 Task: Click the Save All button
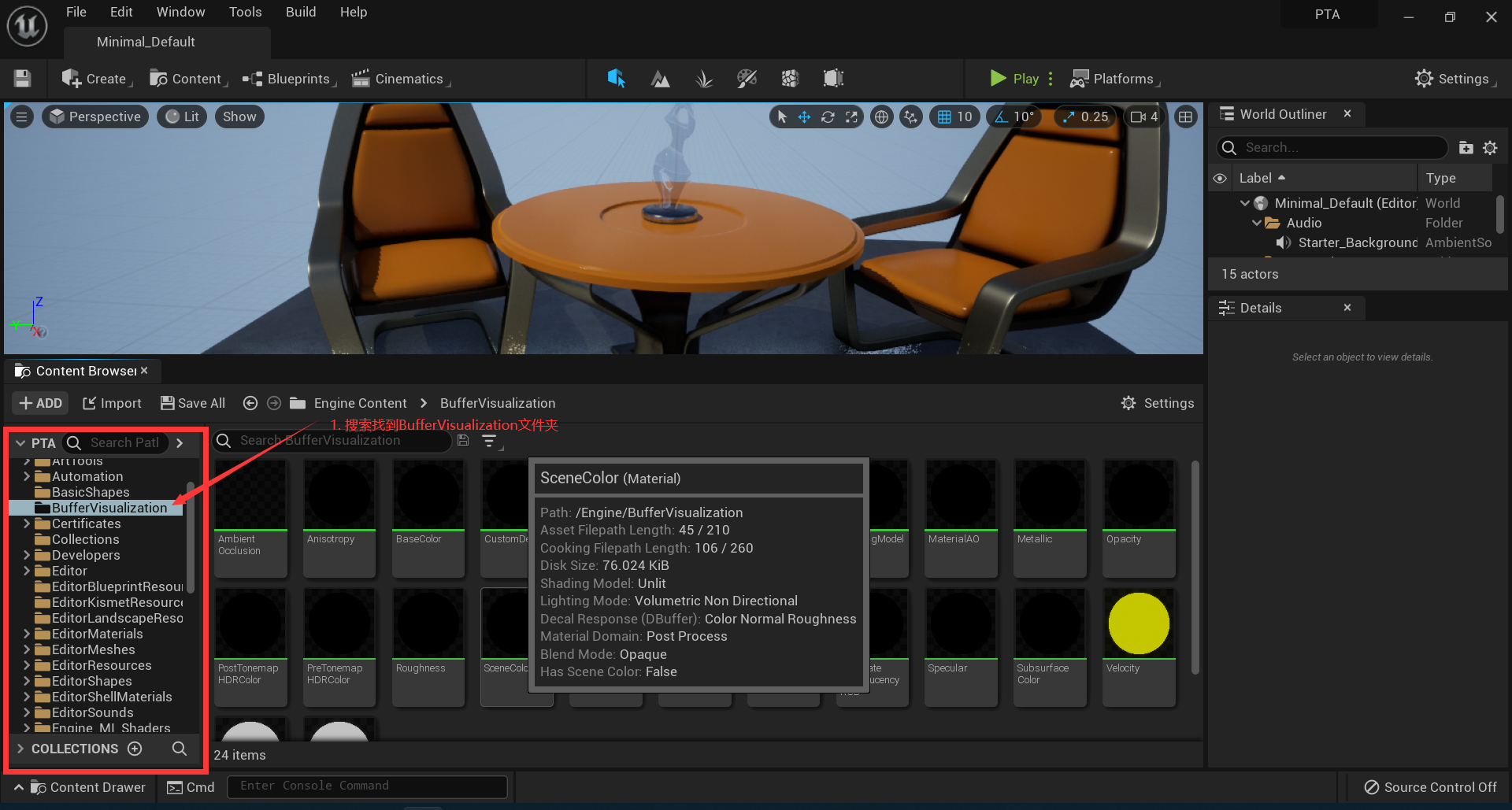pos(193,403)
